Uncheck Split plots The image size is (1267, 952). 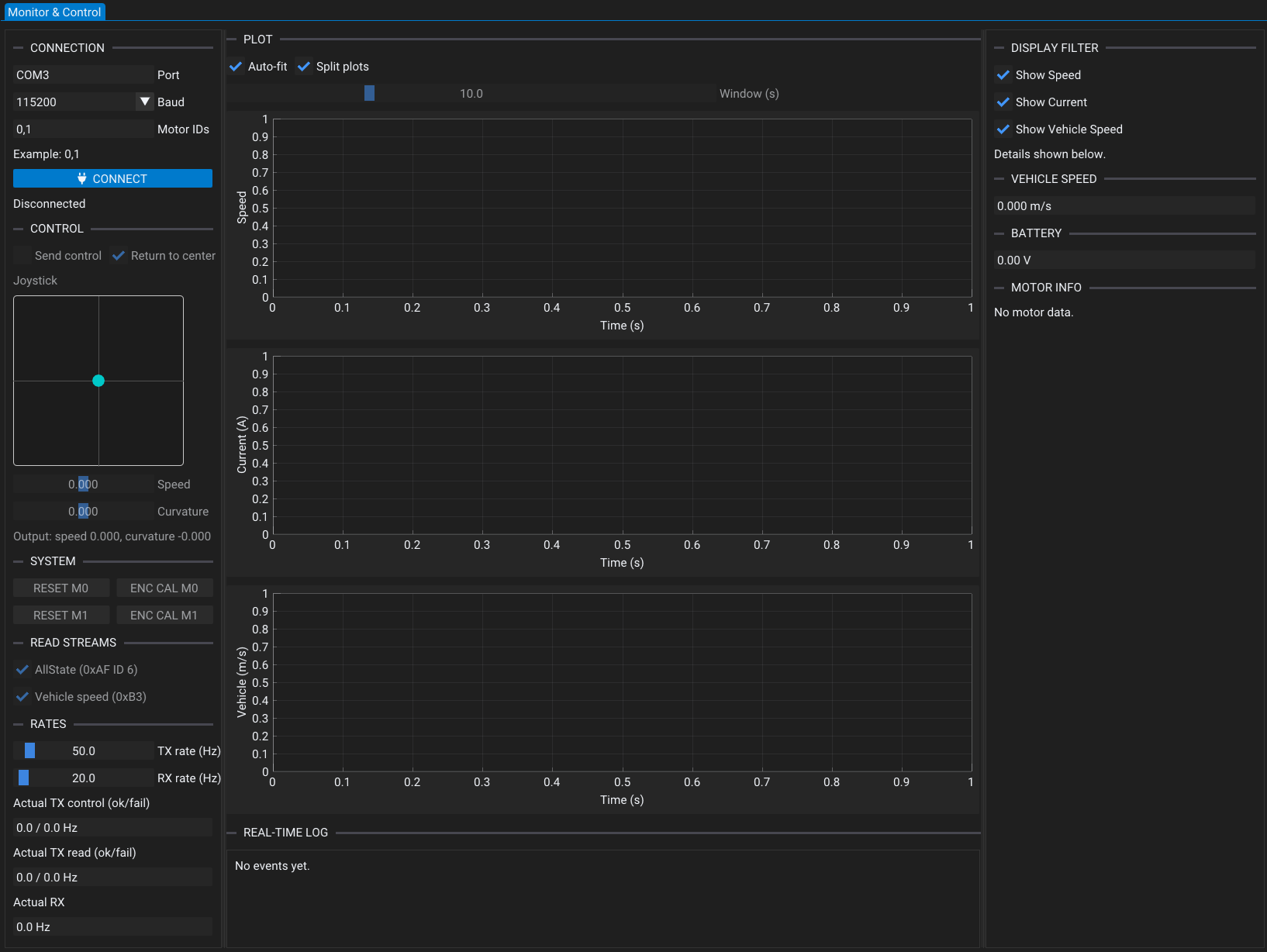coord(304,67)
